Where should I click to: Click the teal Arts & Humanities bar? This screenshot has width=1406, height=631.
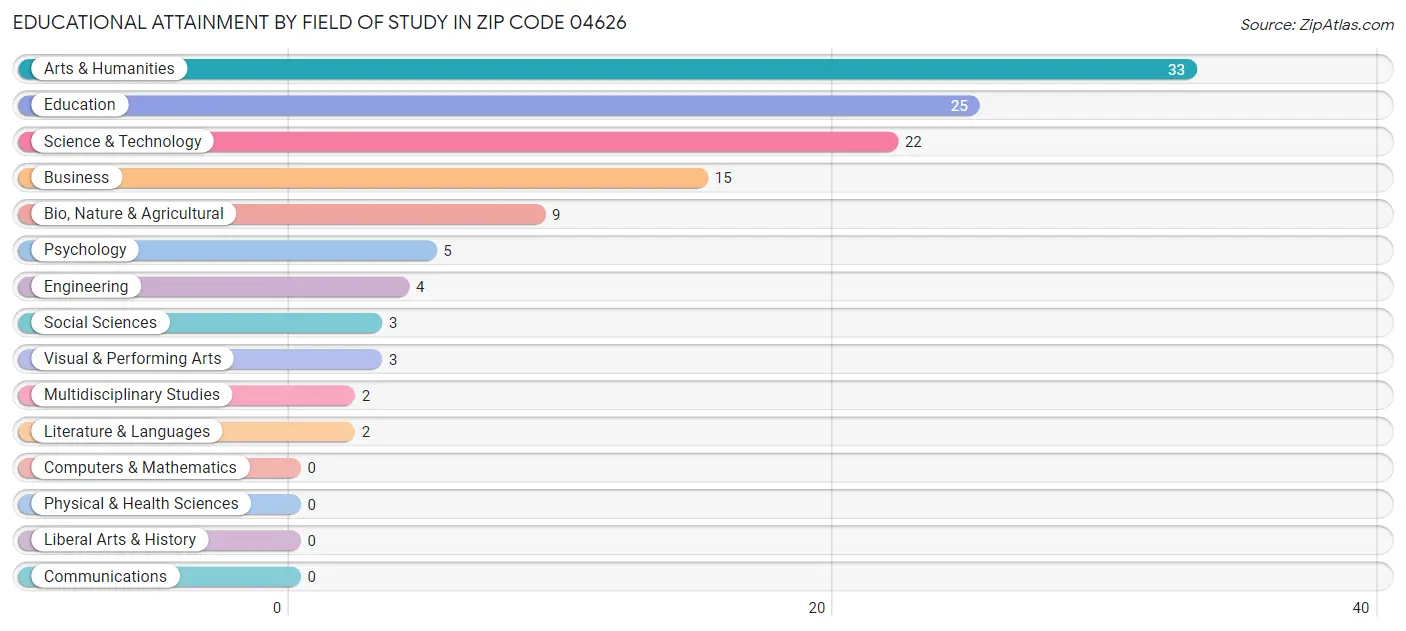[607, 69]
